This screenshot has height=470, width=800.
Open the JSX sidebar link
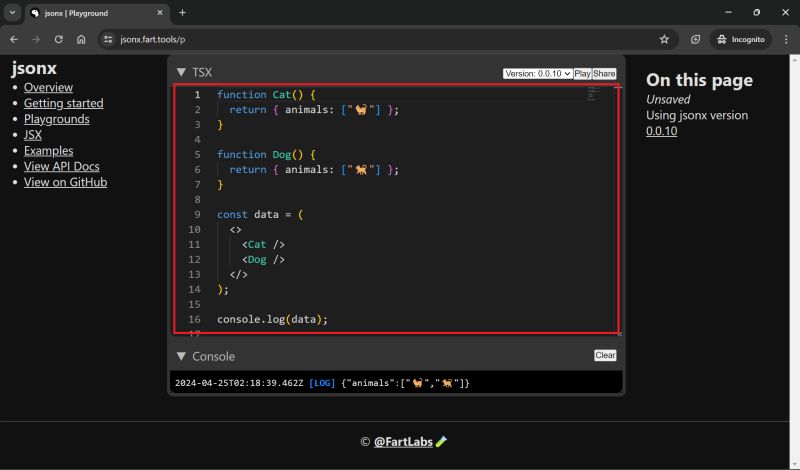pyautogui.click(x=33, y=135)
